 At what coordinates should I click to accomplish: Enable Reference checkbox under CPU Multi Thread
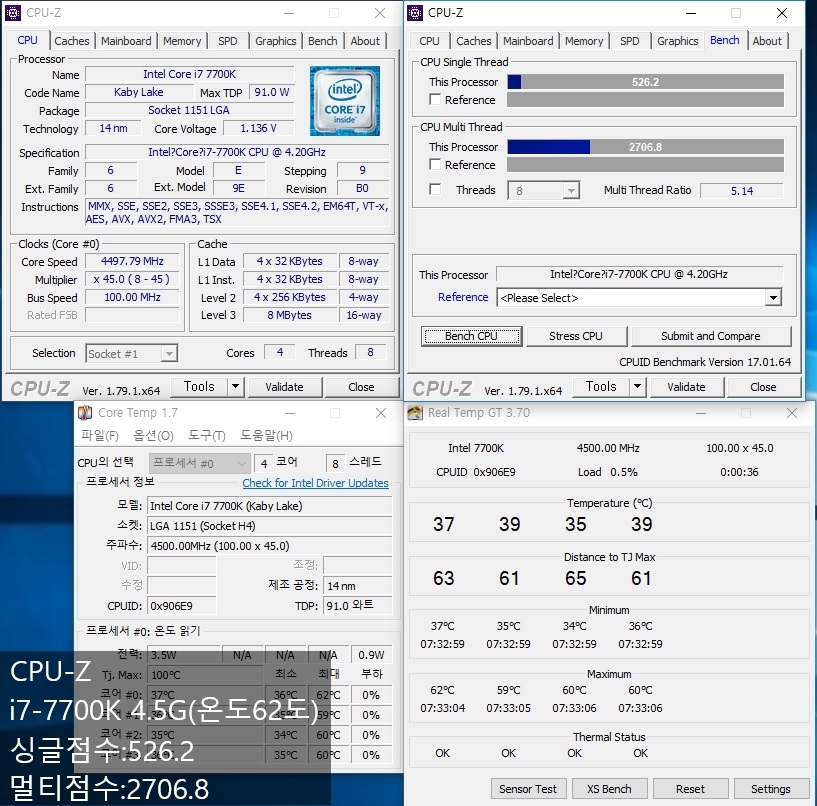coord(435,164)
